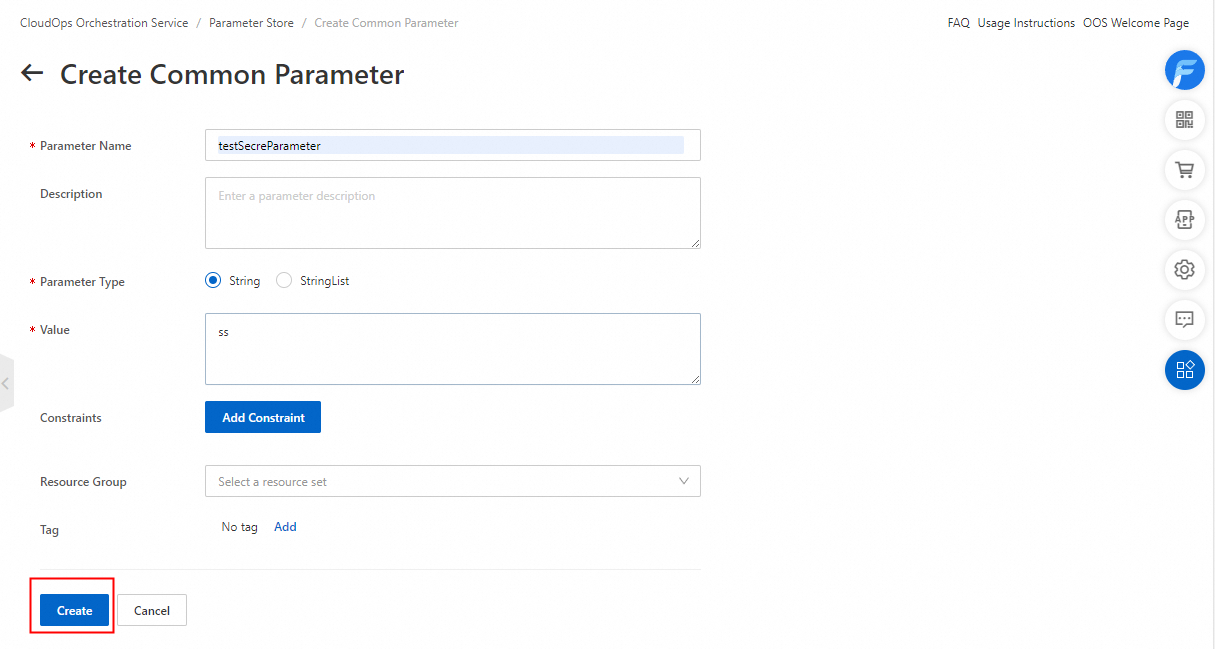The width and height of the screenshot is (1215, 649).
Task: Expand the collapsed left side panel
Action: coord(6,383)
